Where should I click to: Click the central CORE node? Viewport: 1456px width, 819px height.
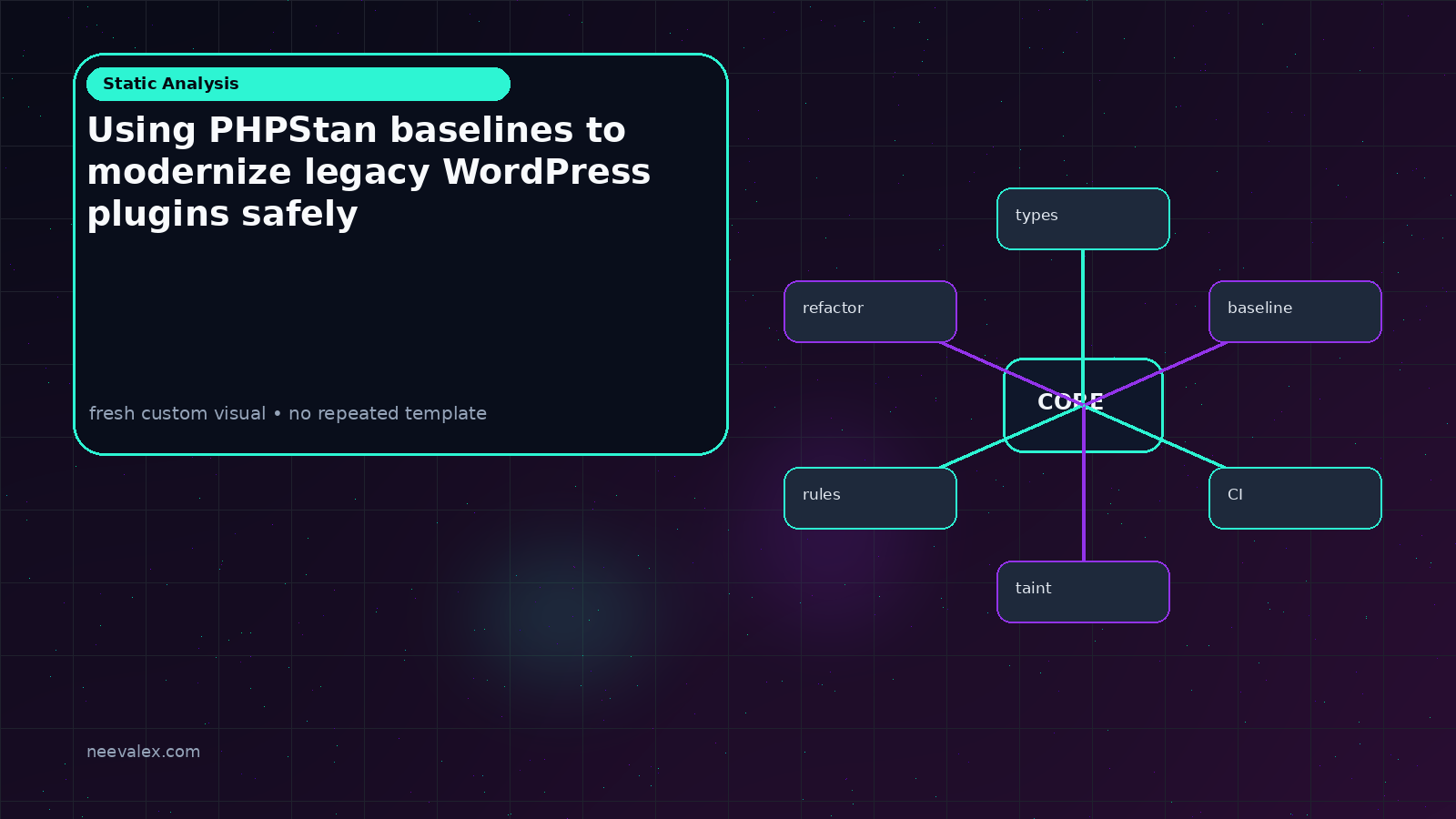point(1083,405)
